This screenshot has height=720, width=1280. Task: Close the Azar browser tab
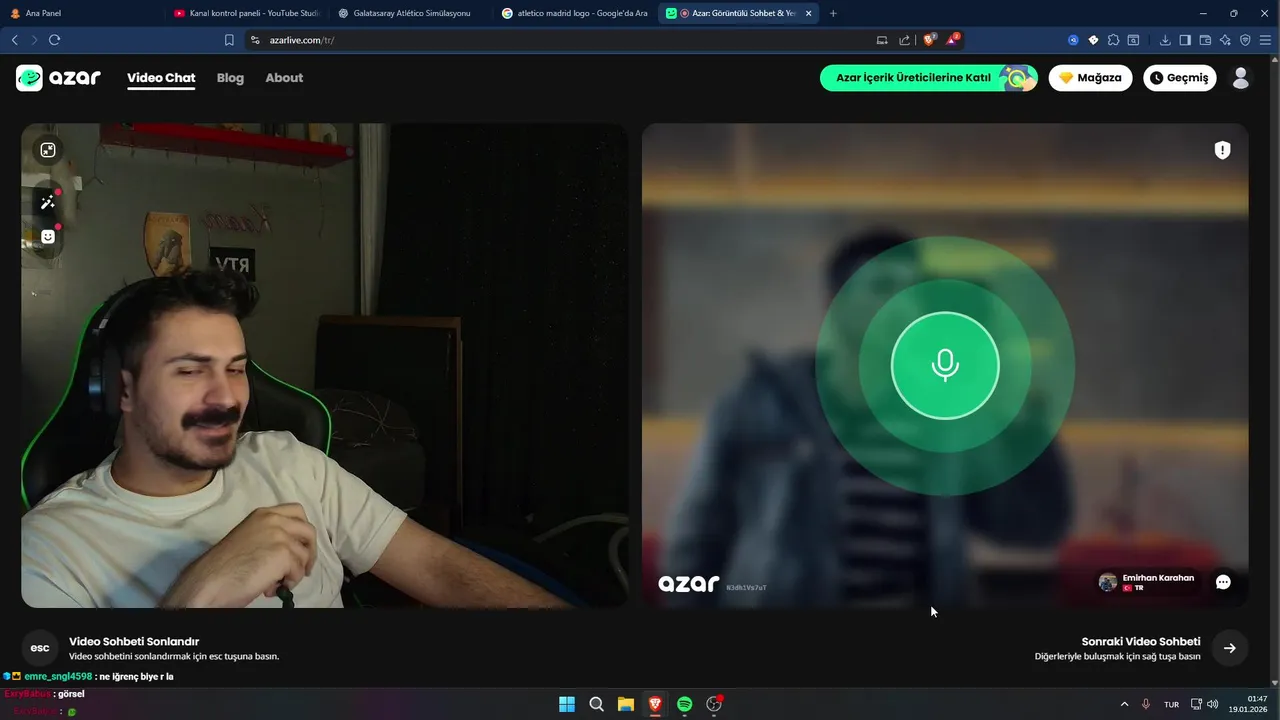pos(808,13)
